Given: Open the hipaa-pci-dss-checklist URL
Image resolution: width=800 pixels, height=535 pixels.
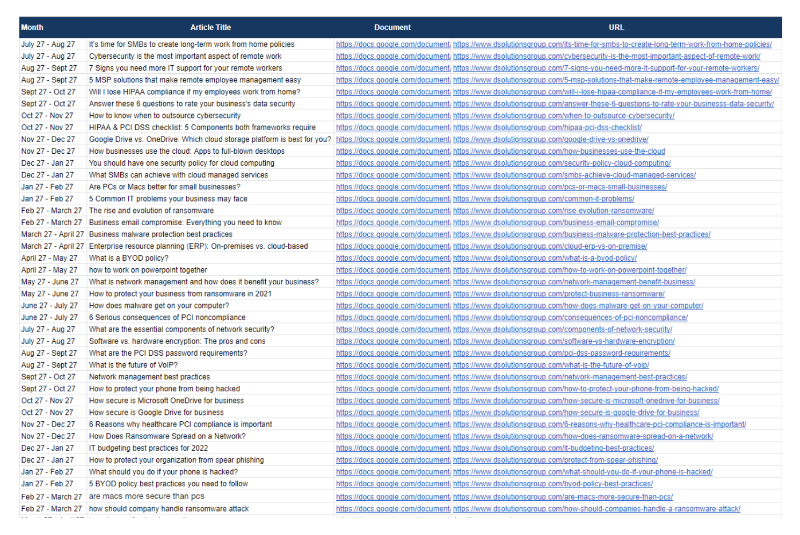Looking at the screenshot, I should (547, 128).
